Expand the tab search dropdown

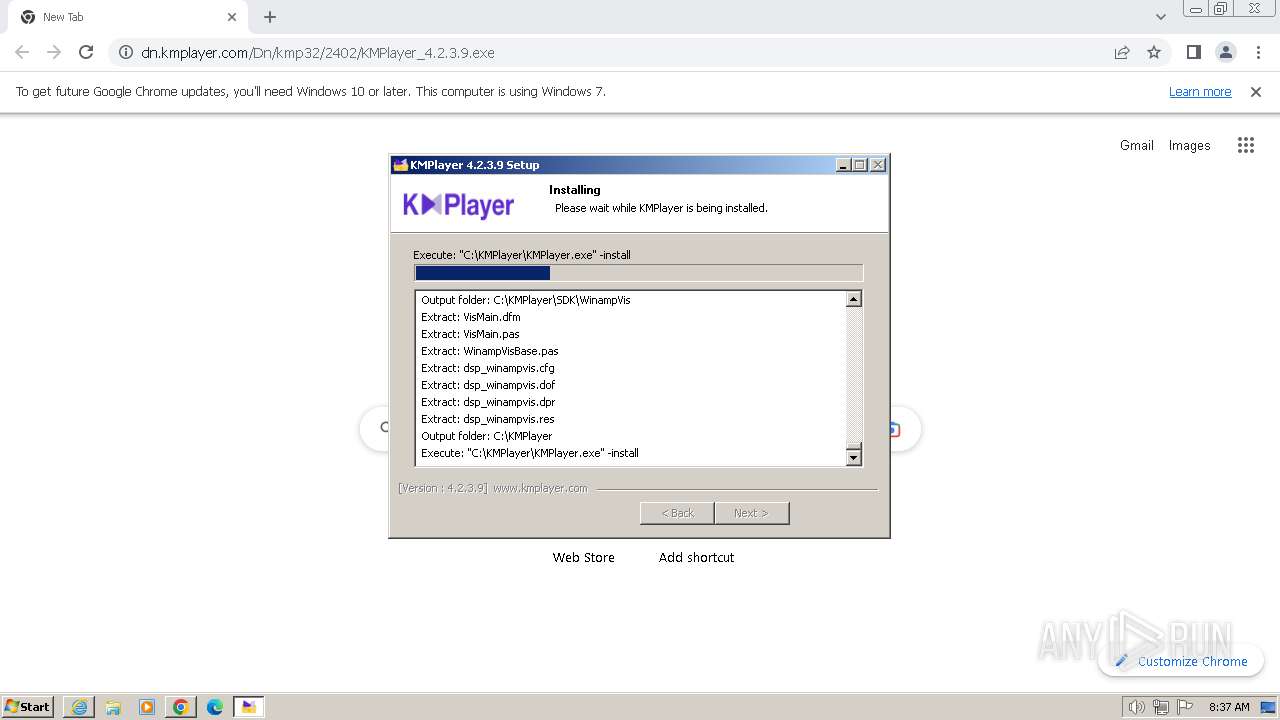(1160, 17)
